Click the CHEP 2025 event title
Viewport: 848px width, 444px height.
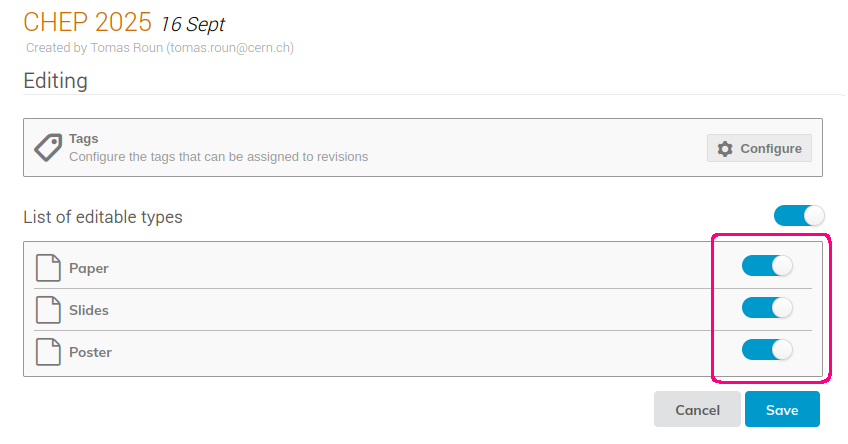pyautogui.click(x=88, y=22)
